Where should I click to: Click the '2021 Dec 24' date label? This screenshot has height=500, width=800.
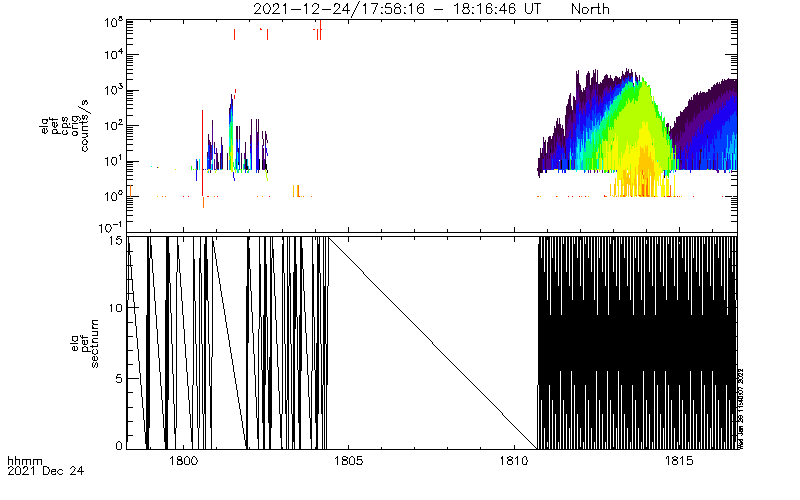(45, 471)
